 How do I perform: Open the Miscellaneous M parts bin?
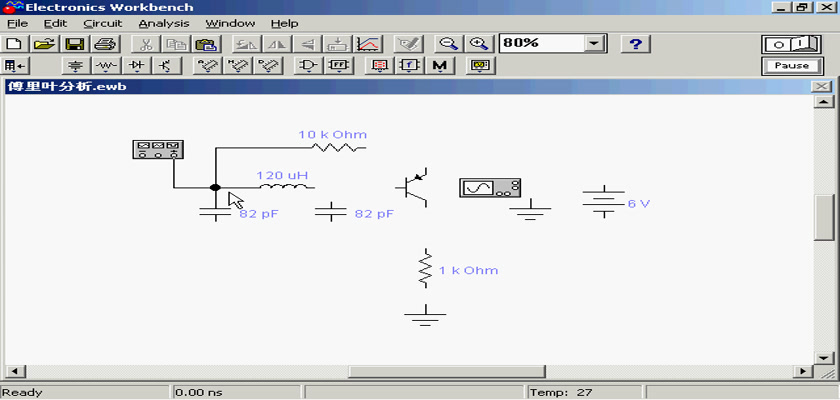440,66
